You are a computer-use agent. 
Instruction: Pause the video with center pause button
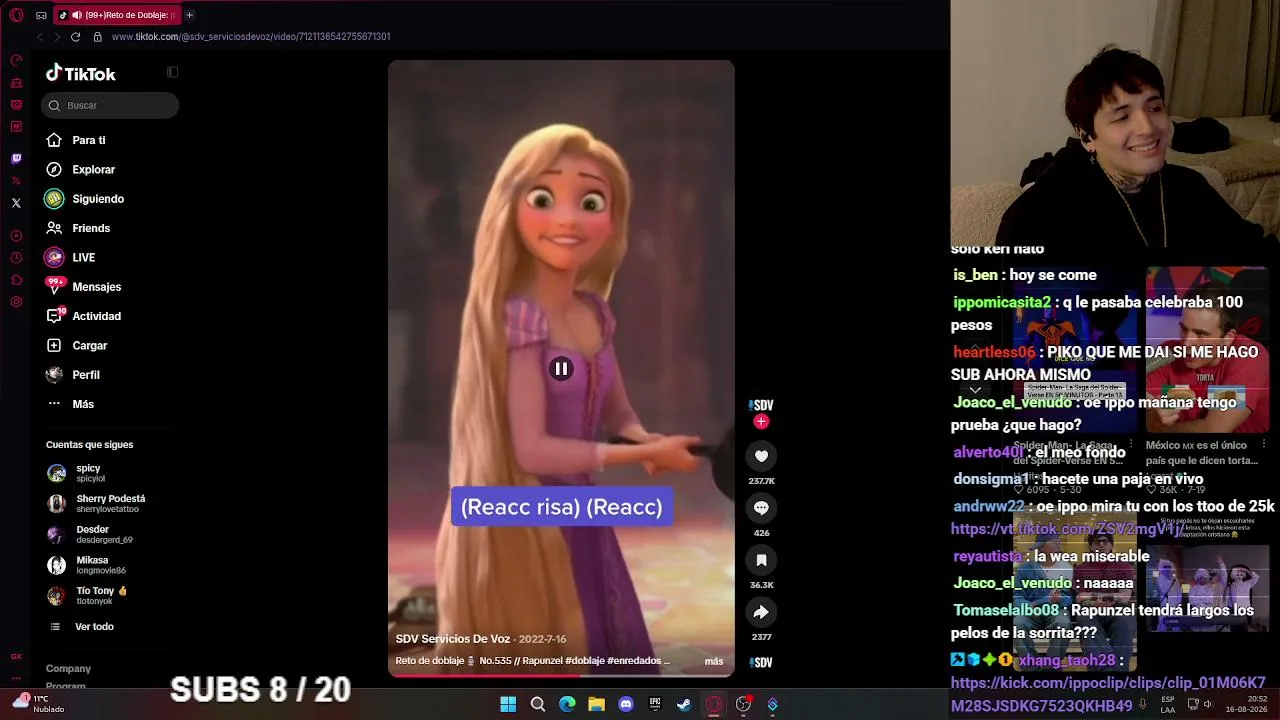tap(561, 369)
